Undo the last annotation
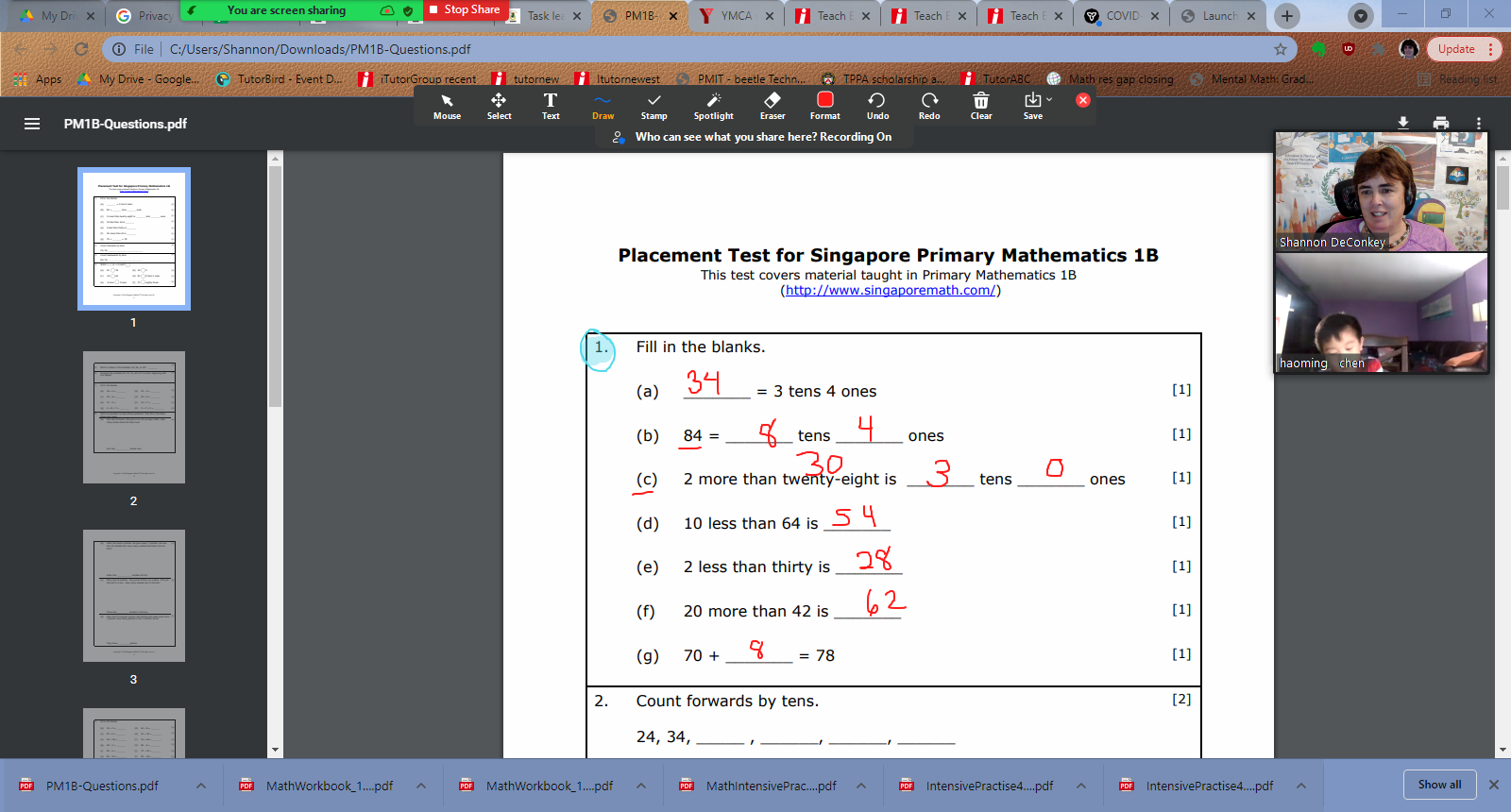The height and width of the screenshot is (812, 1511). (877, 107)
